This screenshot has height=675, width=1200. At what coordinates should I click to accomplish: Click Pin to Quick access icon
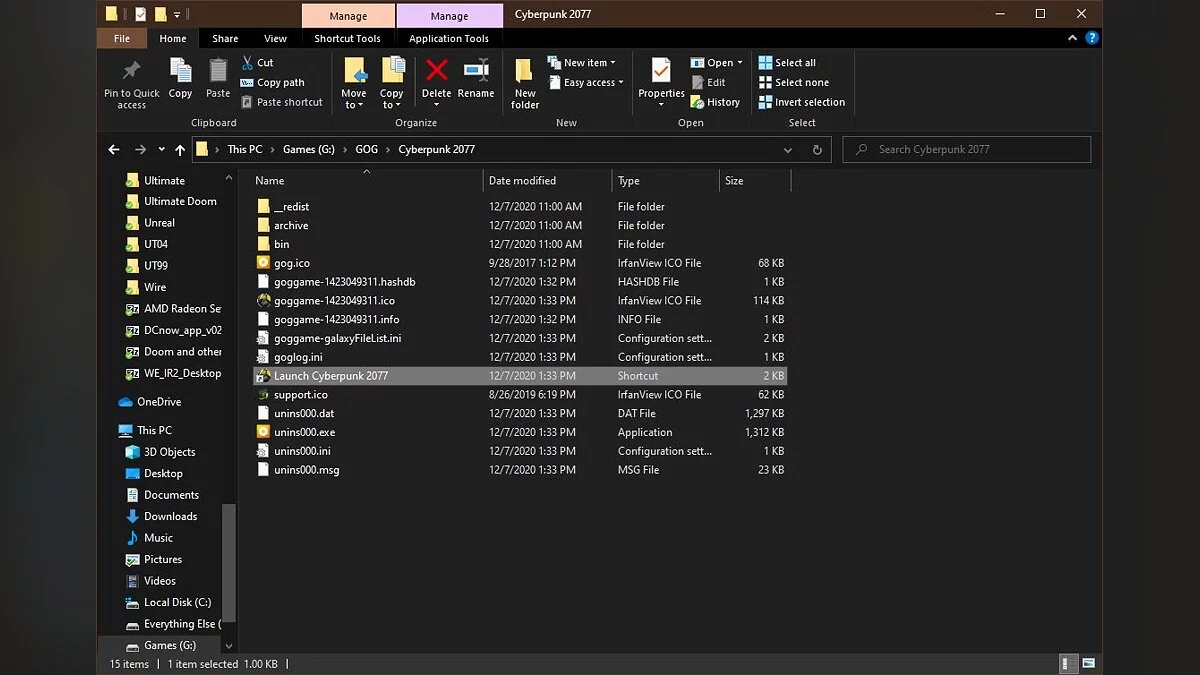tap(131, 72)
